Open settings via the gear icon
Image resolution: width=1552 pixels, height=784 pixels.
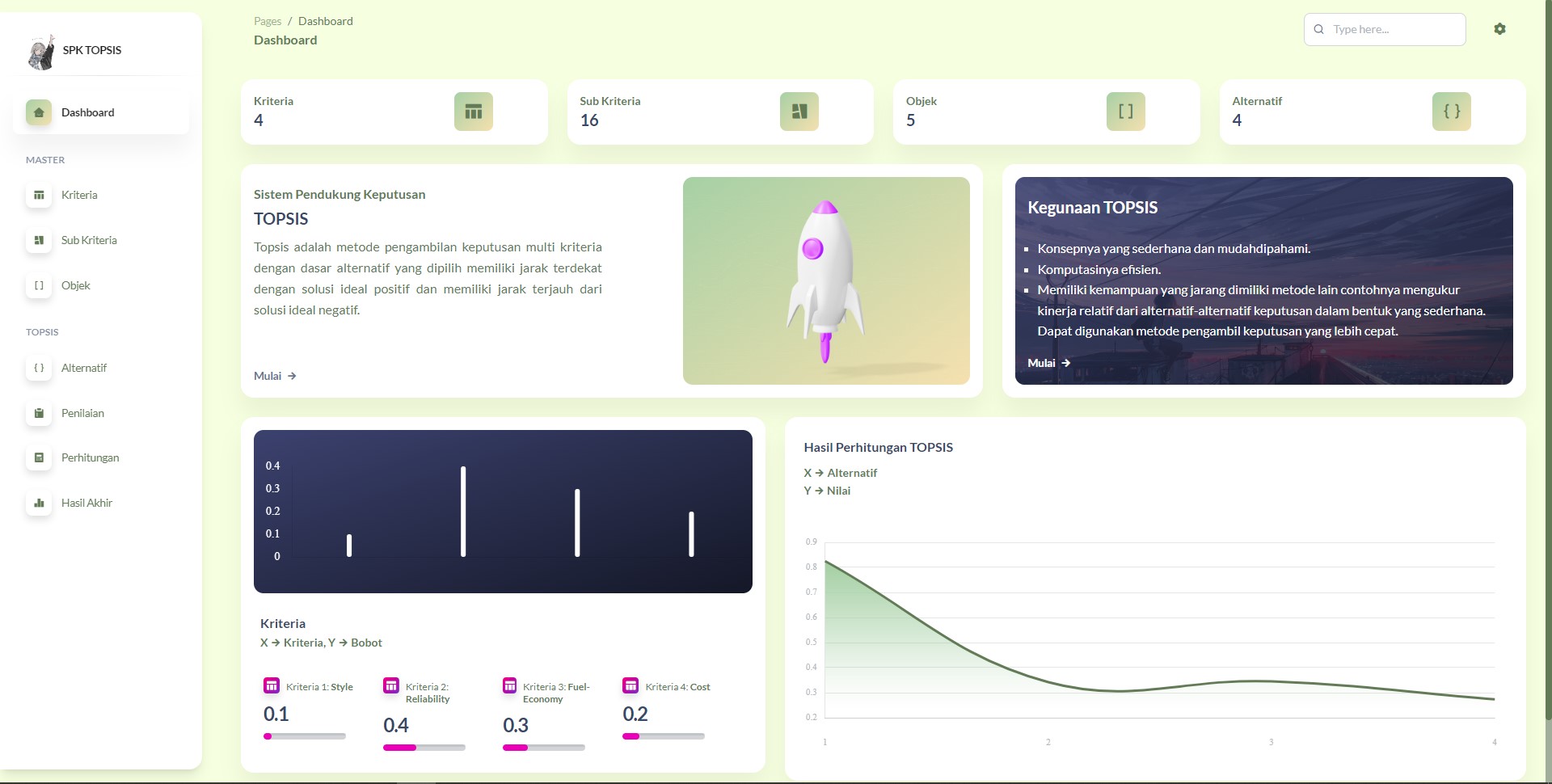[x=1499, y=29]
